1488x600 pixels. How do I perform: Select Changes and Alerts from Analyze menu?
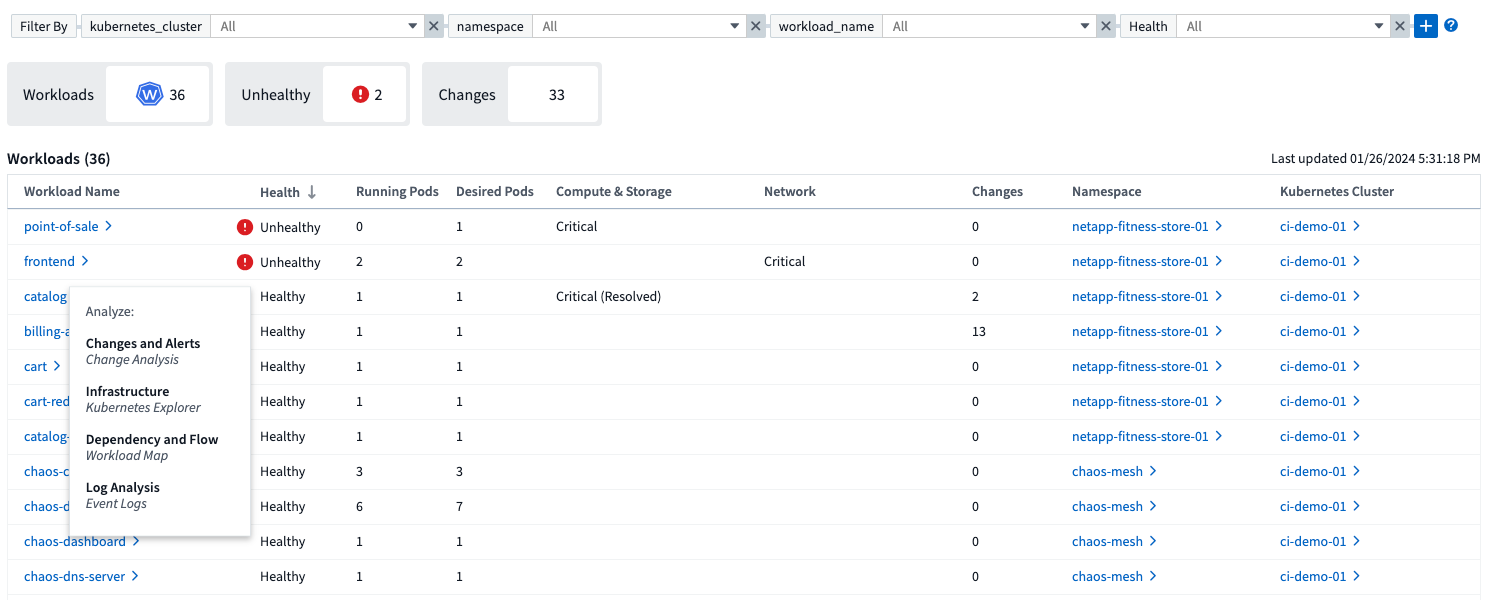(143, 351)
